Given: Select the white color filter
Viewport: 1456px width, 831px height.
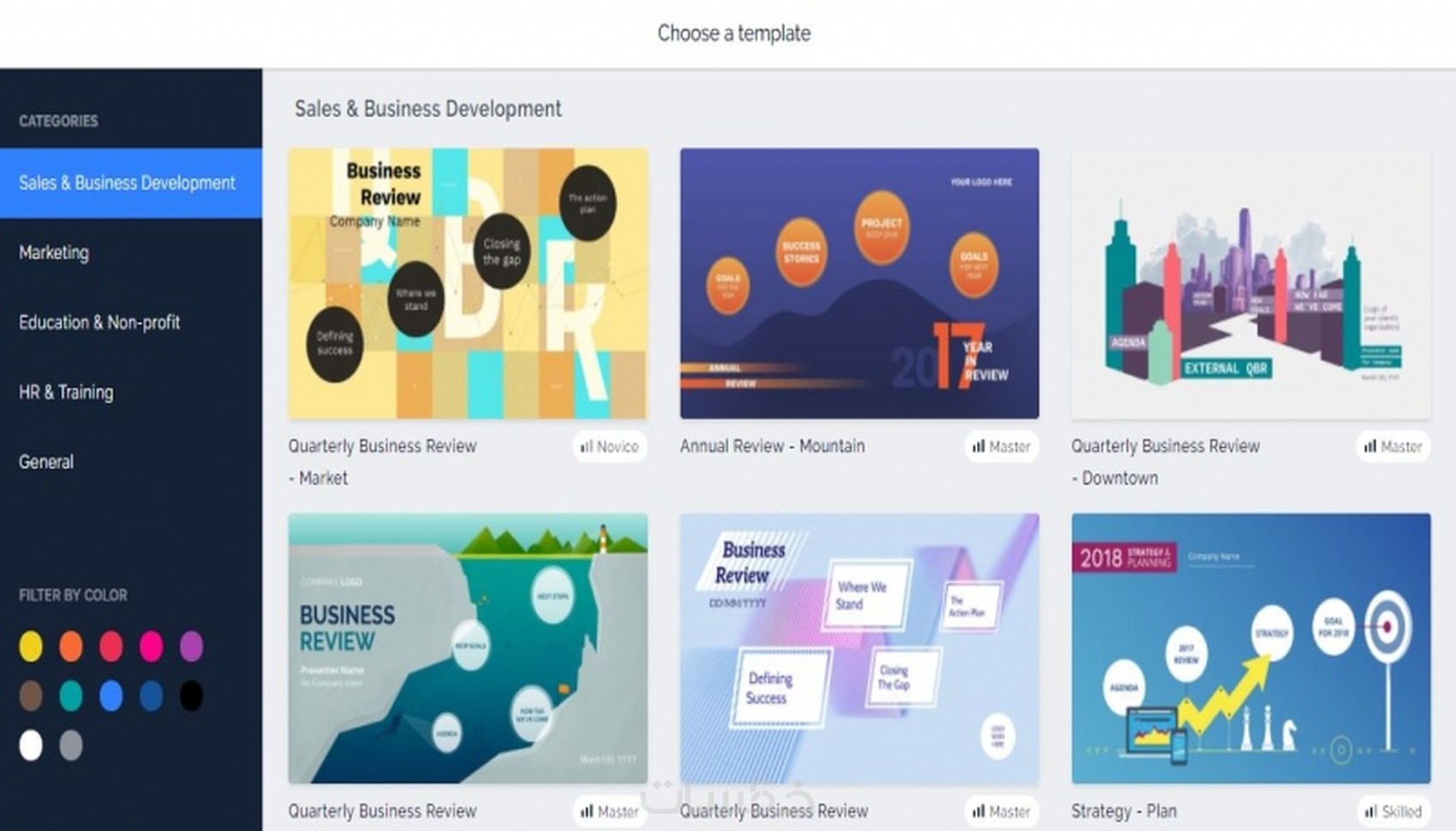Looking at the screenshot, I should point(31,745).
